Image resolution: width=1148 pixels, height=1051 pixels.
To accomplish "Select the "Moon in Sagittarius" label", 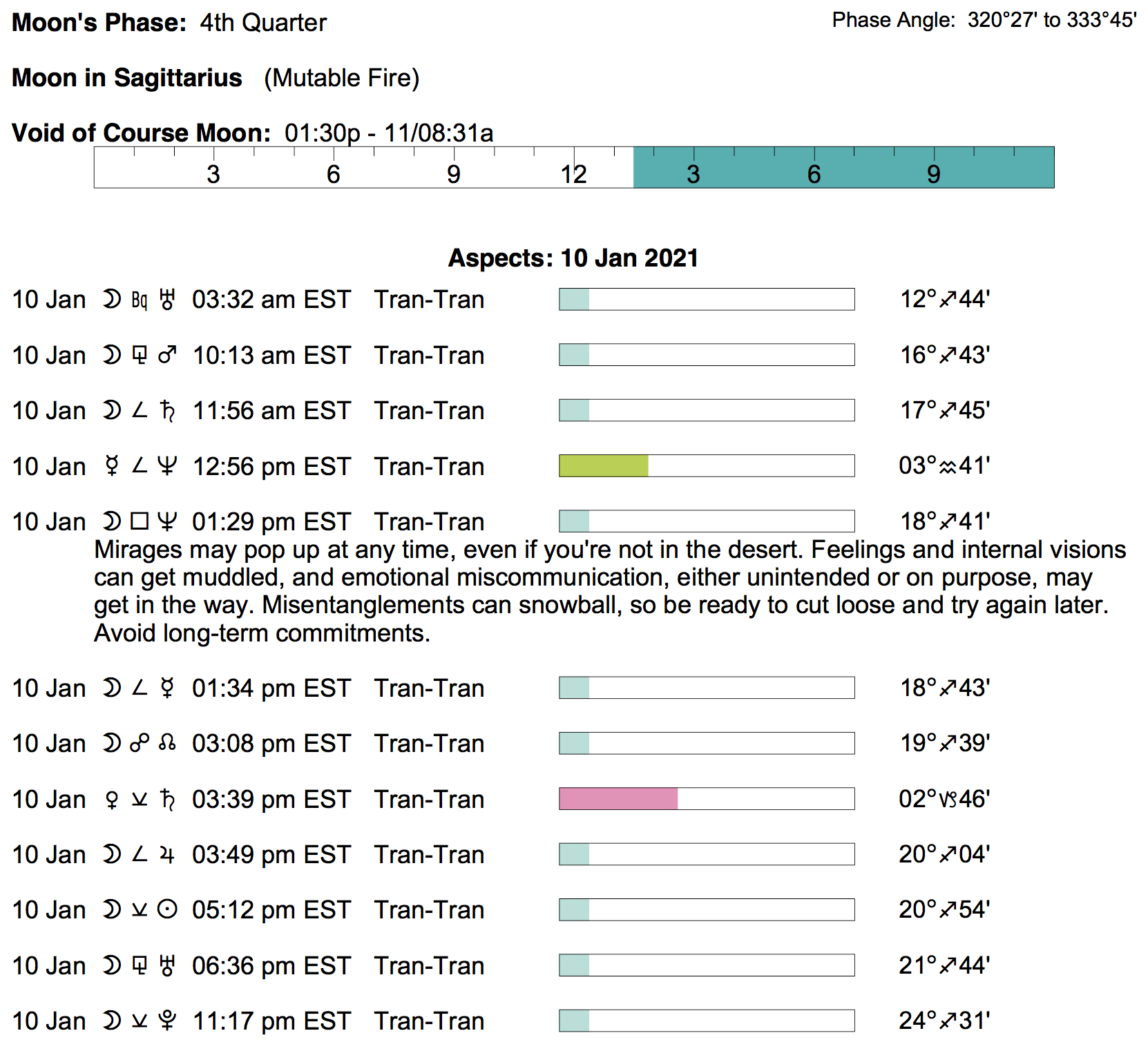I will tap(127, 78).
